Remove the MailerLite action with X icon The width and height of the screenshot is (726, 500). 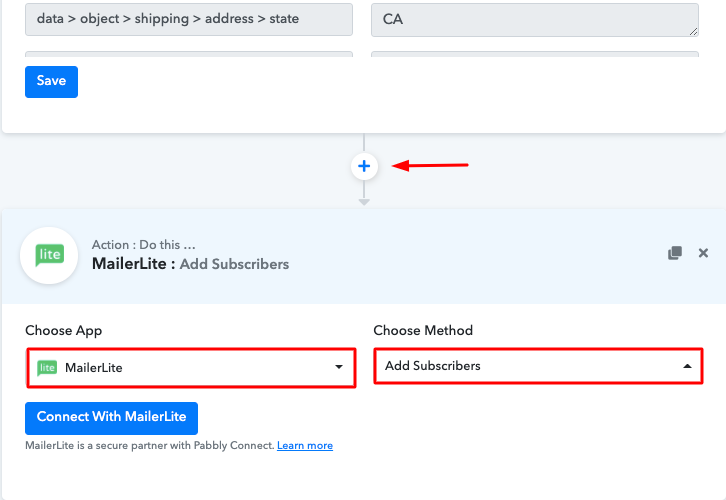pyautogui.click(x=703, y=253)
